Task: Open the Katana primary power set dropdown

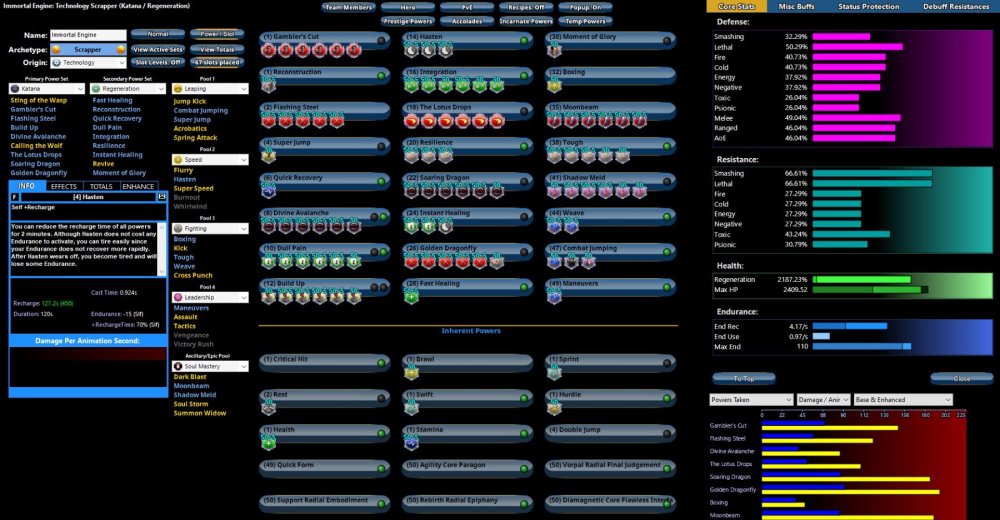Action: pyautogui.click(x=47, y=89)
